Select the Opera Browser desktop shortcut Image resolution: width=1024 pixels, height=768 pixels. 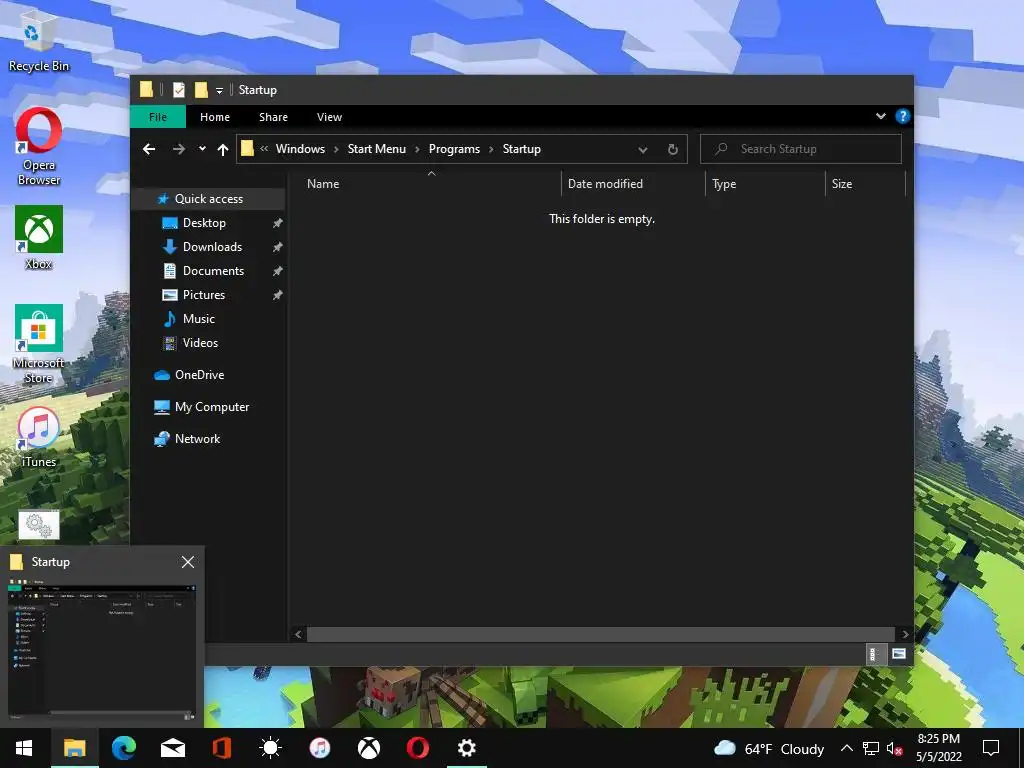(39, 147)
